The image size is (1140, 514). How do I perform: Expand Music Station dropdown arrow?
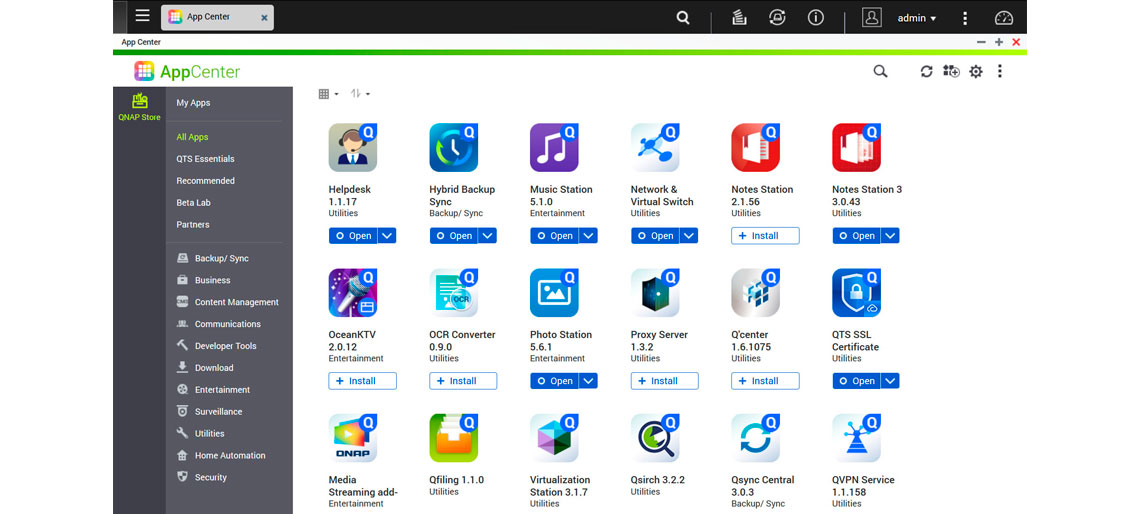589,236
